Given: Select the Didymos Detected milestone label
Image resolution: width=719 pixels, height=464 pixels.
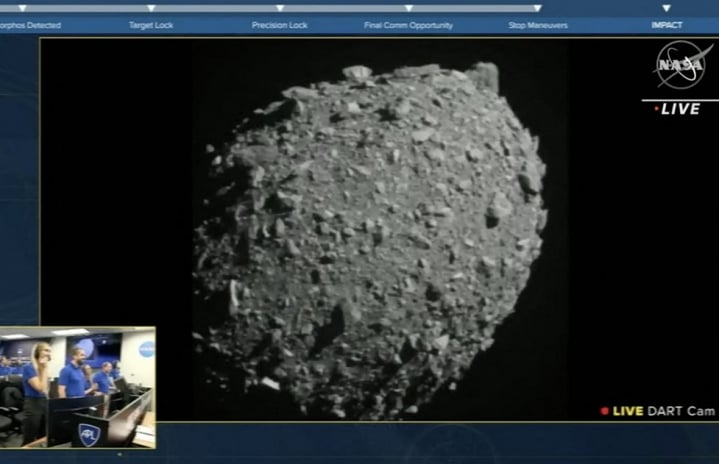Looking at the screenshot, I should tap(30, 25).
